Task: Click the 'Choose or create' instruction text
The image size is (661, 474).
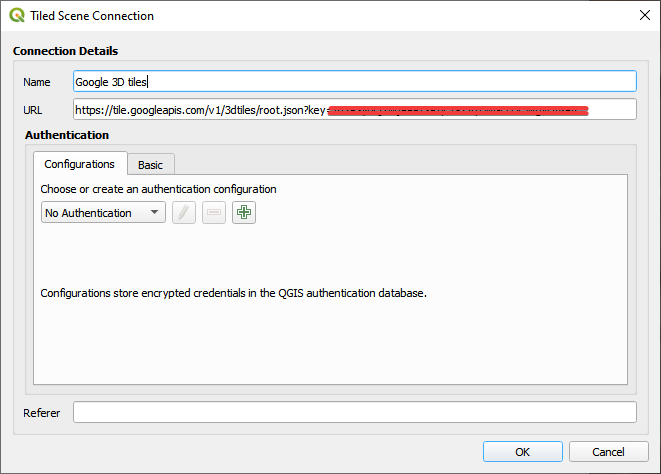Action: 158,188
